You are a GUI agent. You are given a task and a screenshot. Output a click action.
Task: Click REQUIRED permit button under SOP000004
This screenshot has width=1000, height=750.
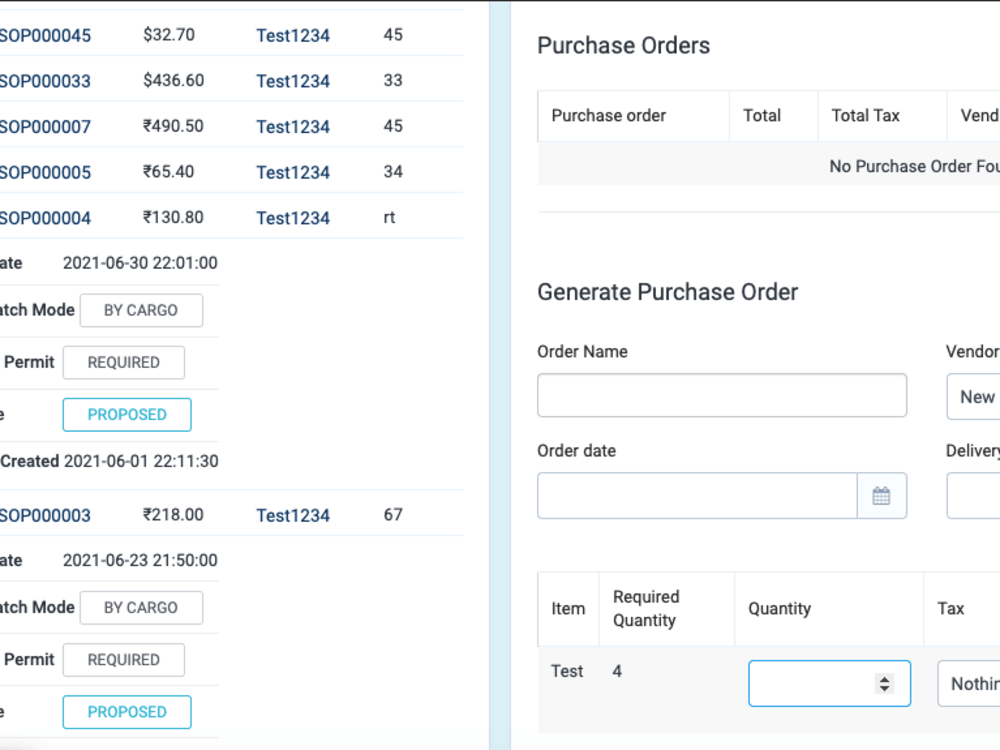click(124, 362)
